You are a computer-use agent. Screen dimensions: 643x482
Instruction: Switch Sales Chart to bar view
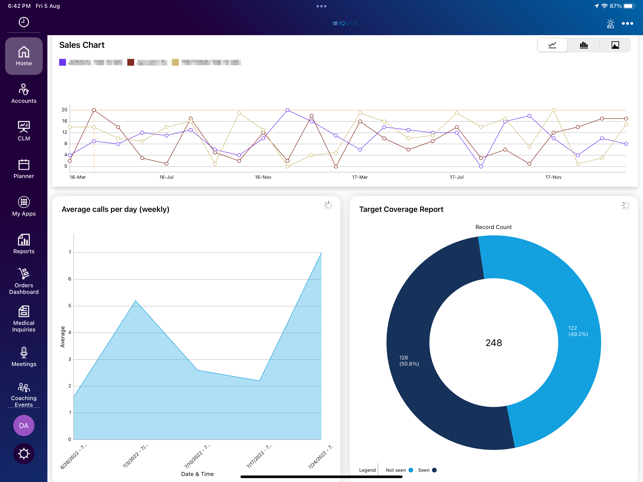584,45
